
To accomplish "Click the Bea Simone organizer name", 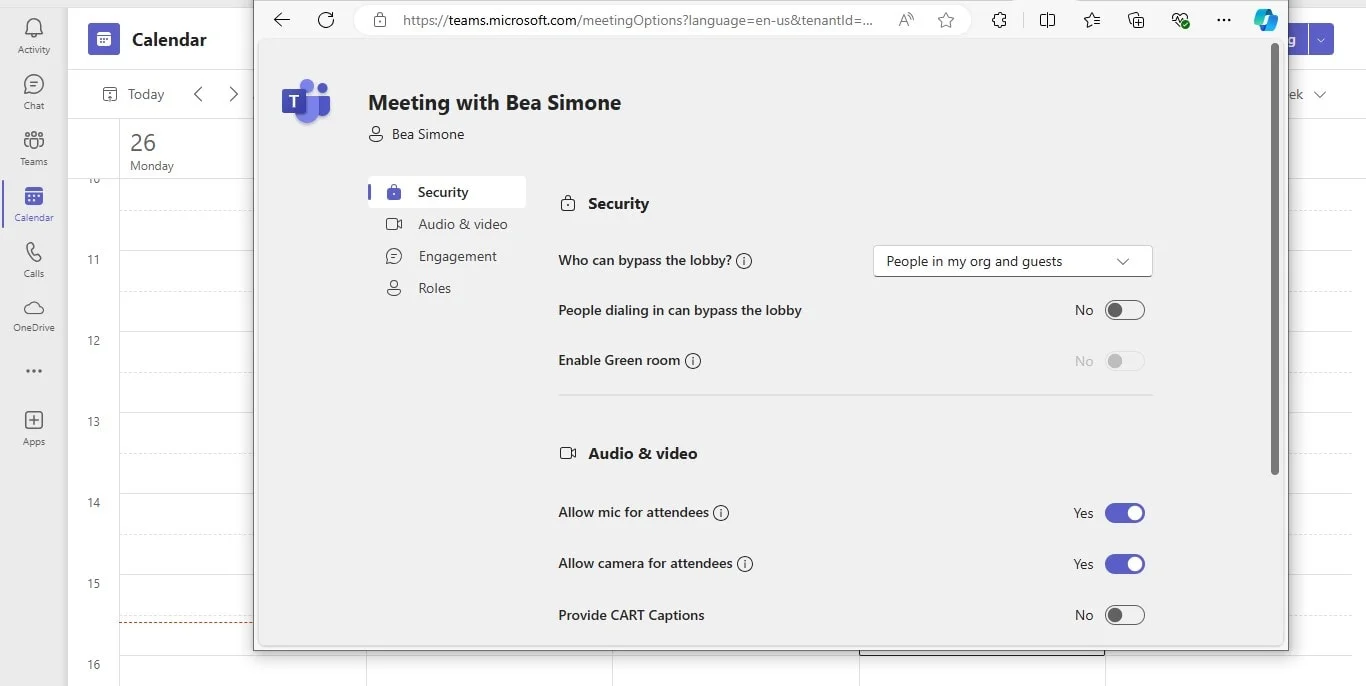I will click(428, 134).
